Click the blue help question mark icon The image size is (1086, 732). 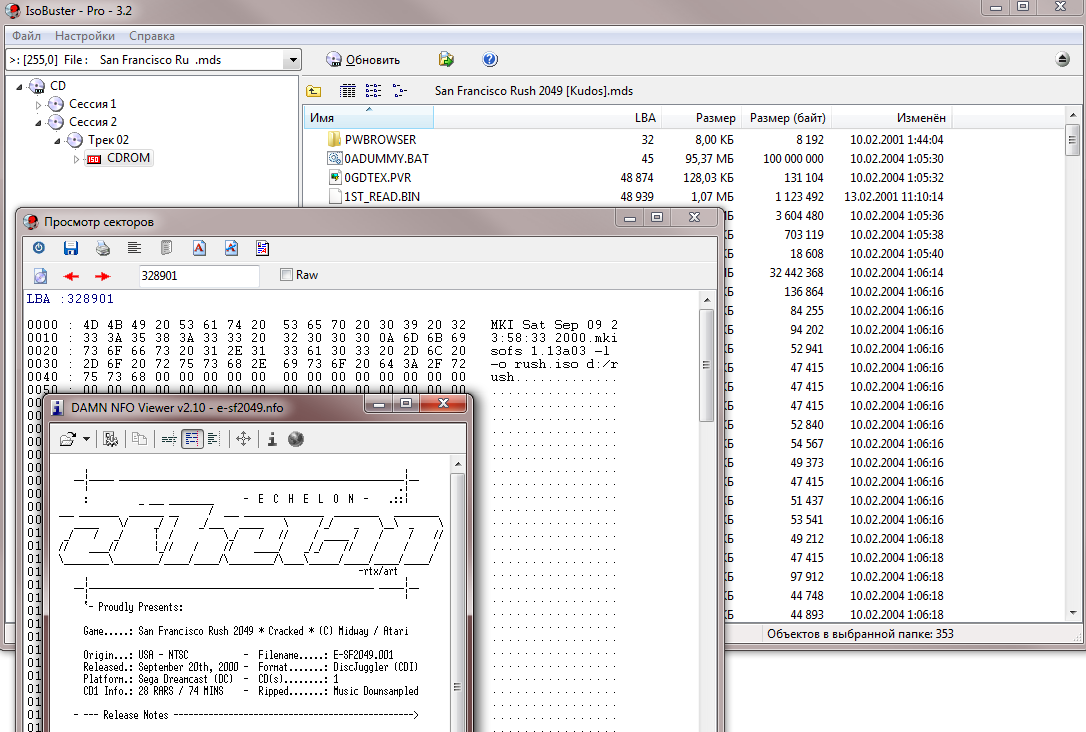click(490, 60)
